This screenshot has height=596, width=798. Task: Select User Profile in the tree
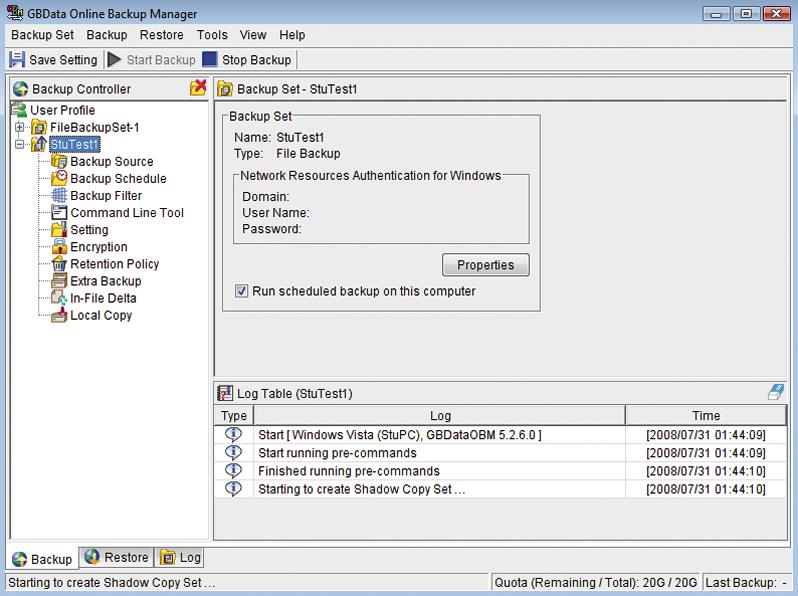(63, 110)
